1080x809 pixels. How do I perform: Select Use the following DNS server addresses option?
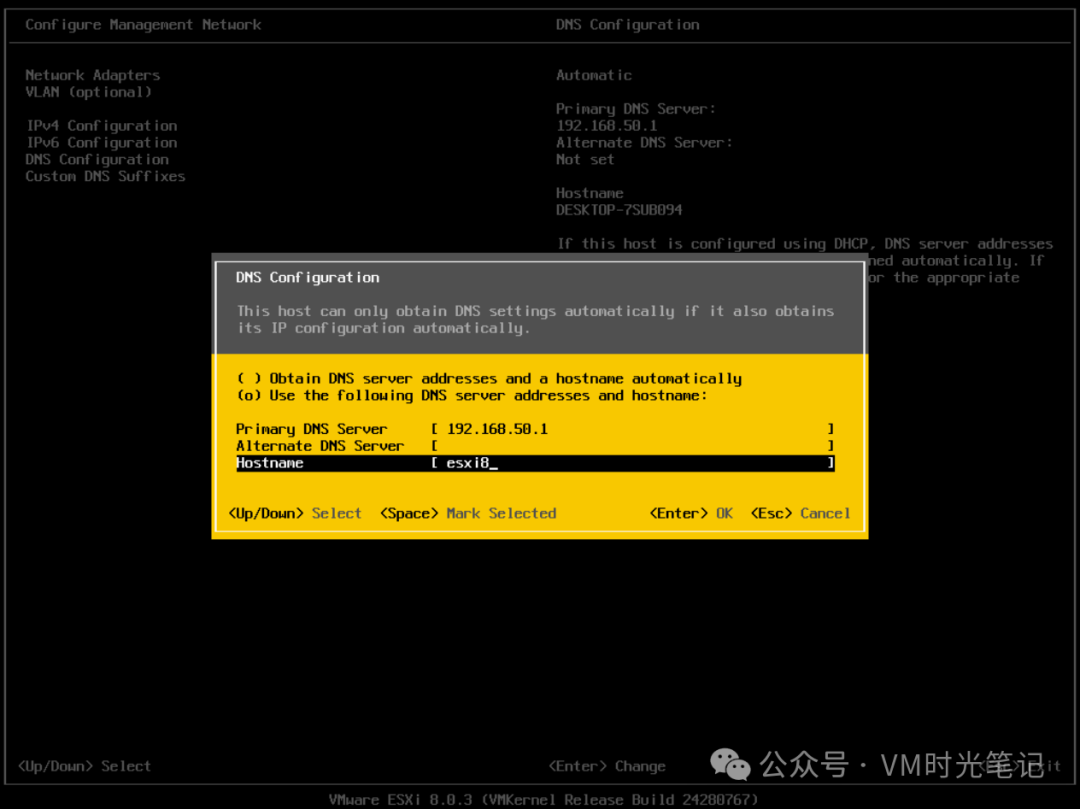coord(472,396)
